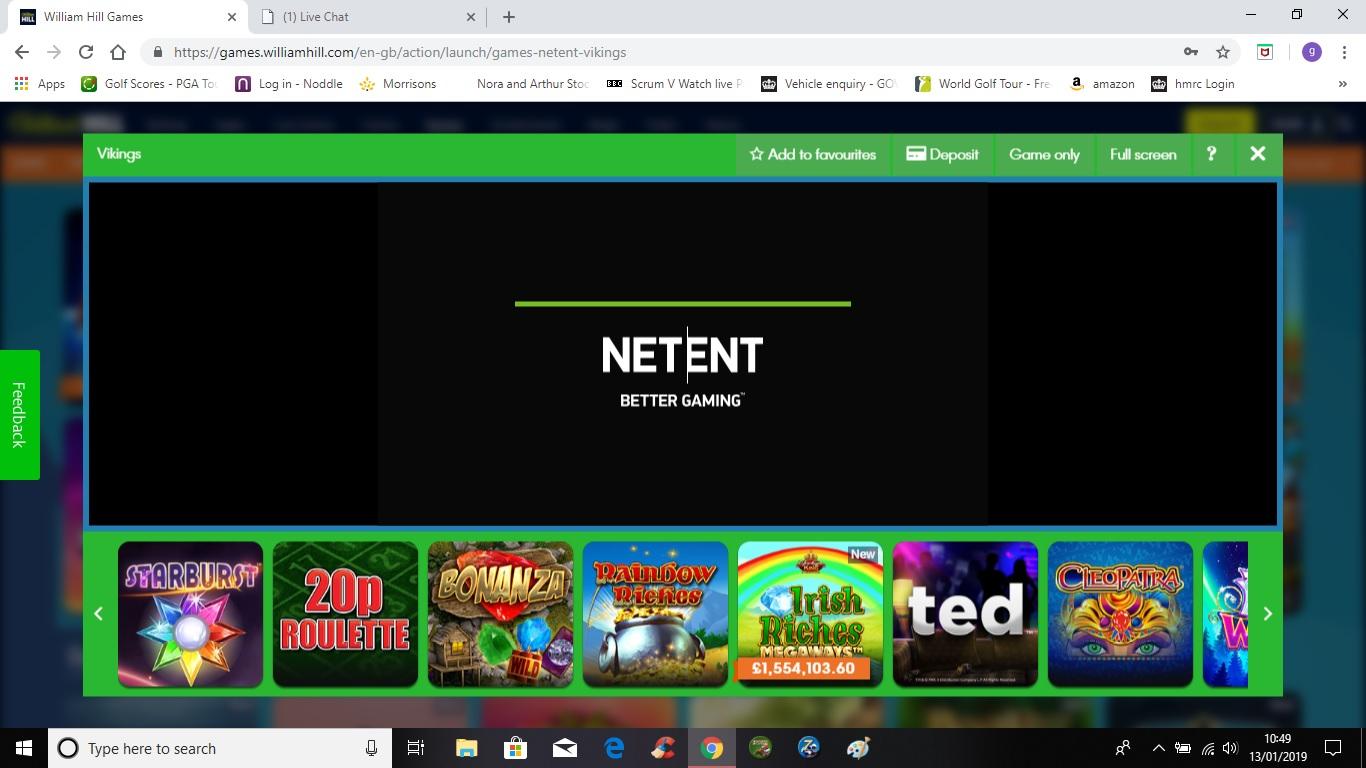The width and height of the screenshot is (1366, 768).
Task: Show previous games in carousel
Action: click(x=98, y=614)
